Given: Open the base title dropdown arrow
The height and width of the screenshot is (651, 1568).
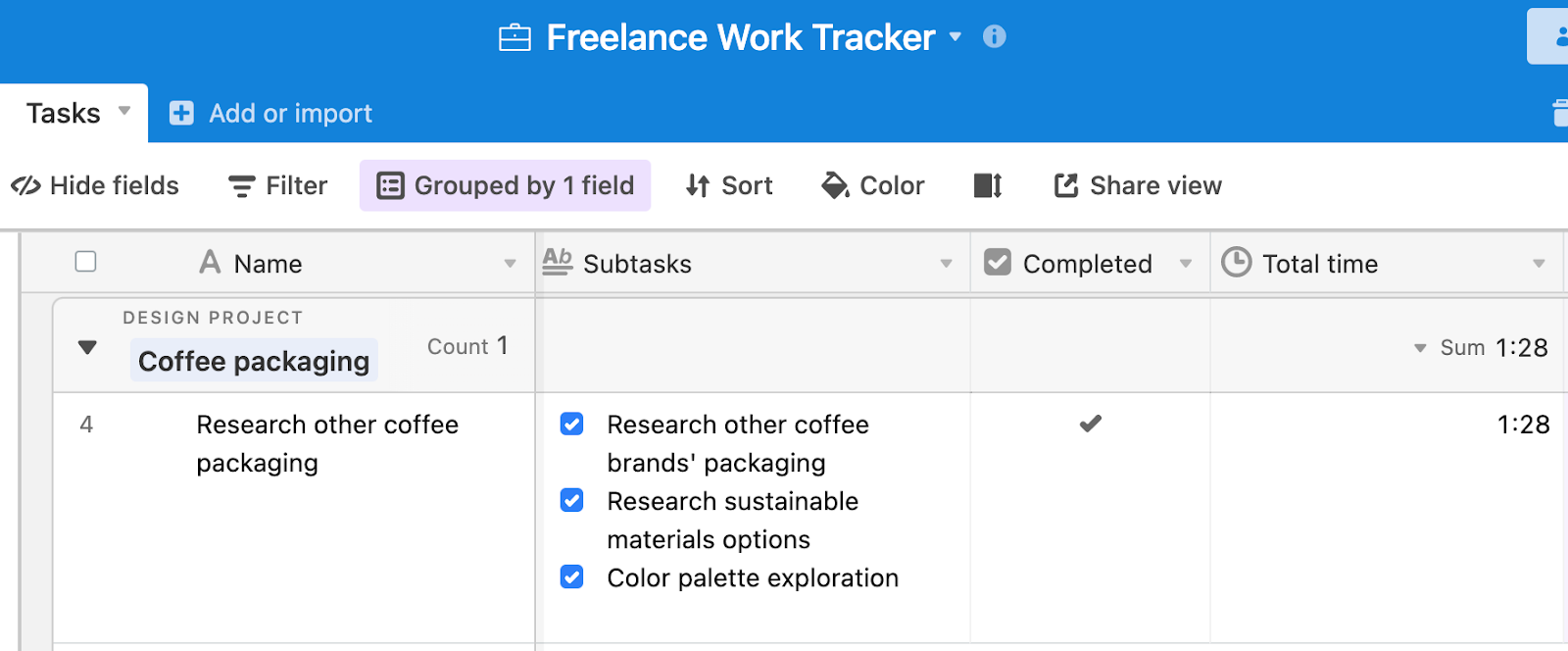Looking at the screenshot, I should tap(955, 37).
